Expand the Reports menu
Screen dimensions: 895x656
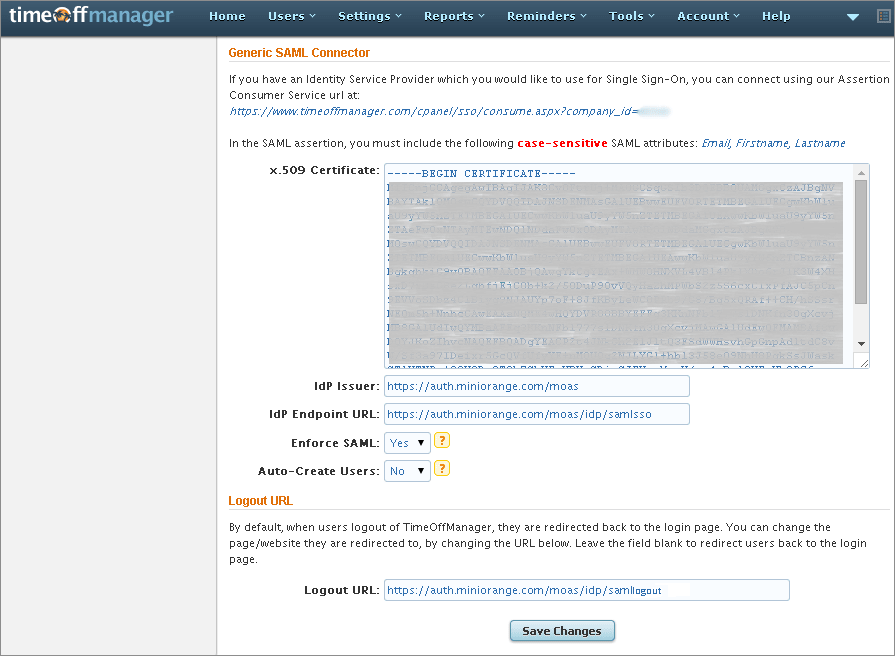(454, 16)
